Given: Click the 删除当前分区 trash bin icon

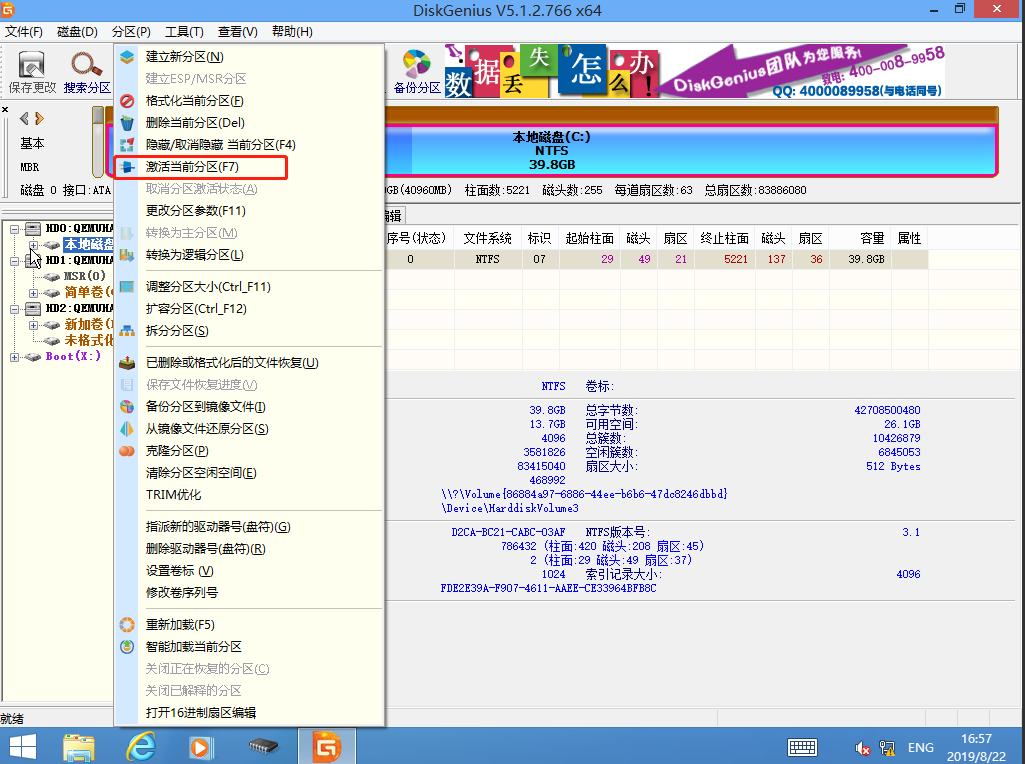Looking at the screenshot, I should [127, 123].
